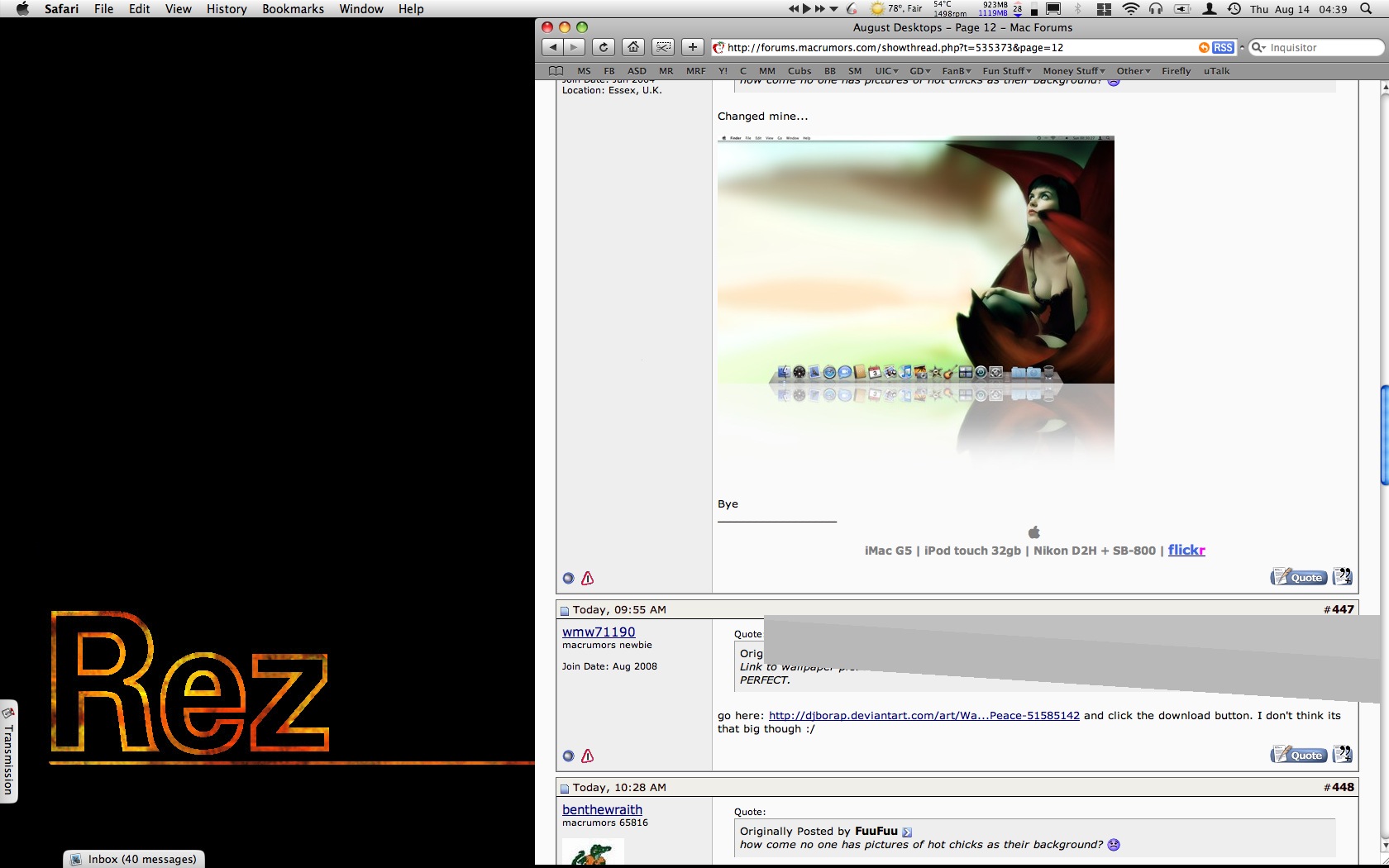Open wmw71190's user profile link
The width and height of the screenshot is (1389, 868).
coord(599,632)
